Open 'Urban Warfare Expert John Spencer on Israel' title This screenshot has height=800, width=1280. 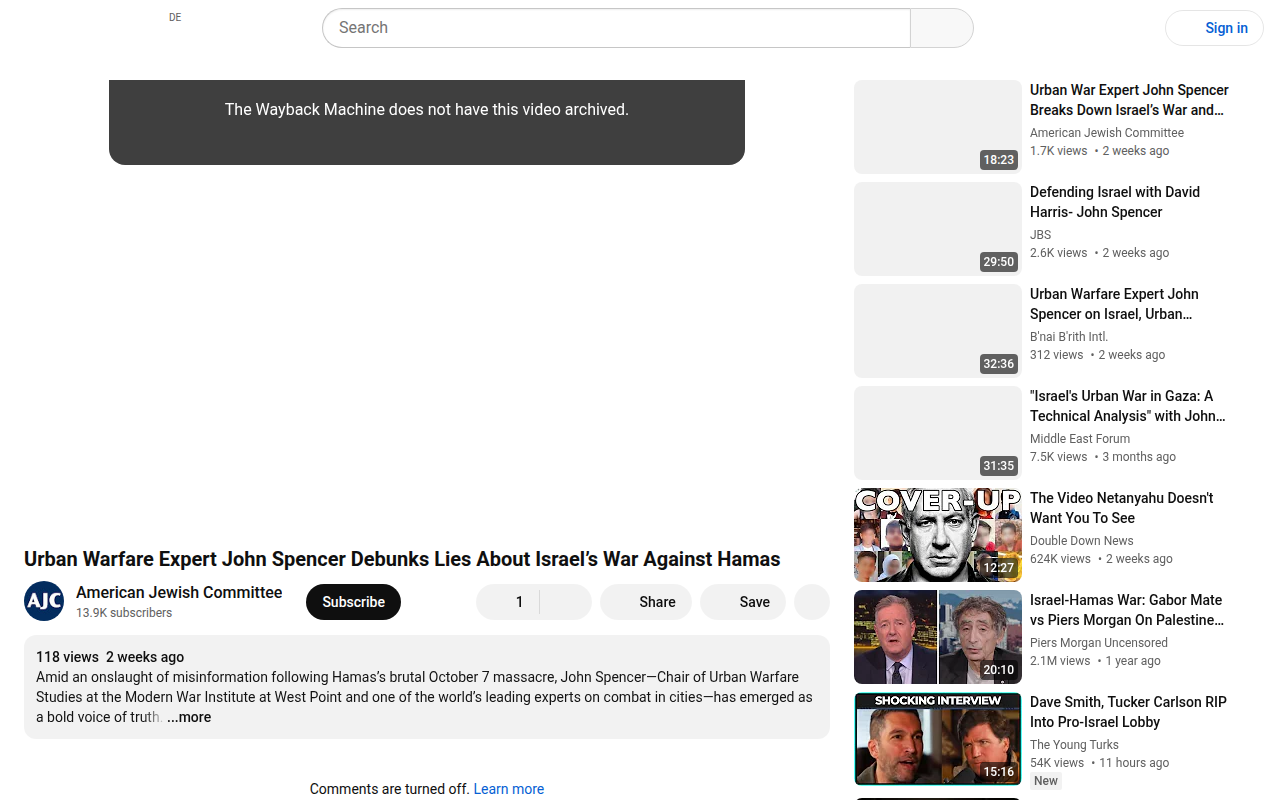1114,304
